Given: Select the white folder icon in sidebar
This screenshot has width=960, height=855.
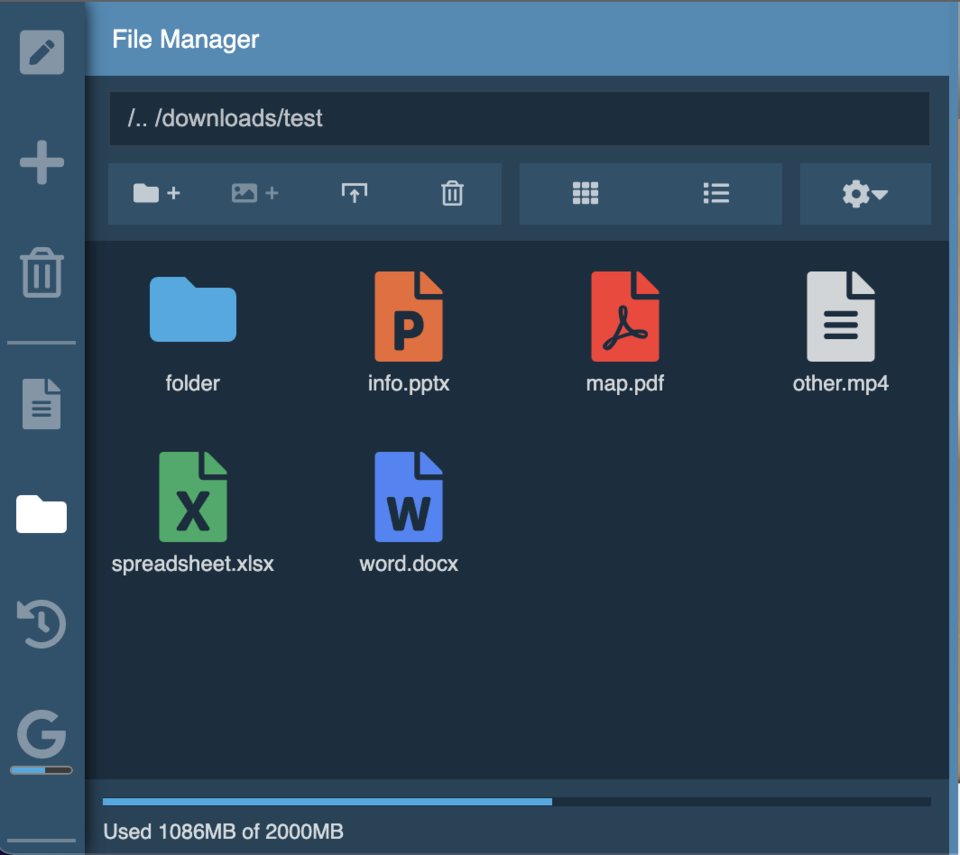Looking at the screenshot, I should pos(42,515).
